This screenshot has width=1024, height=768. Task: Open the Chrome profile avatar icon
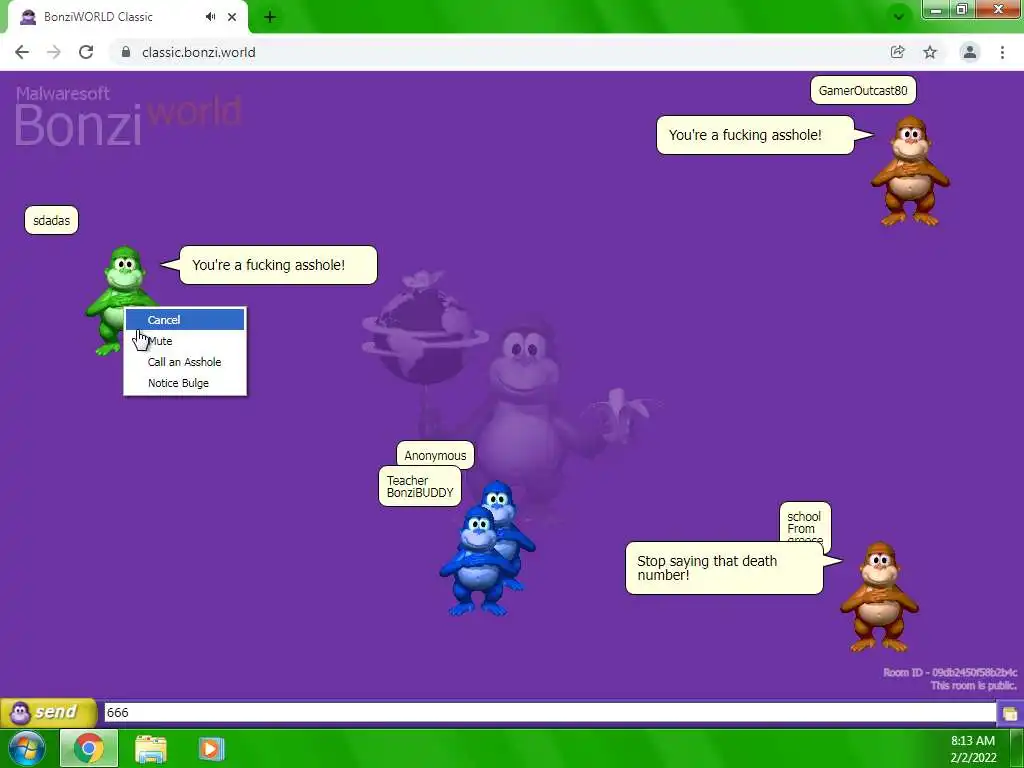(x=970, y=52)
